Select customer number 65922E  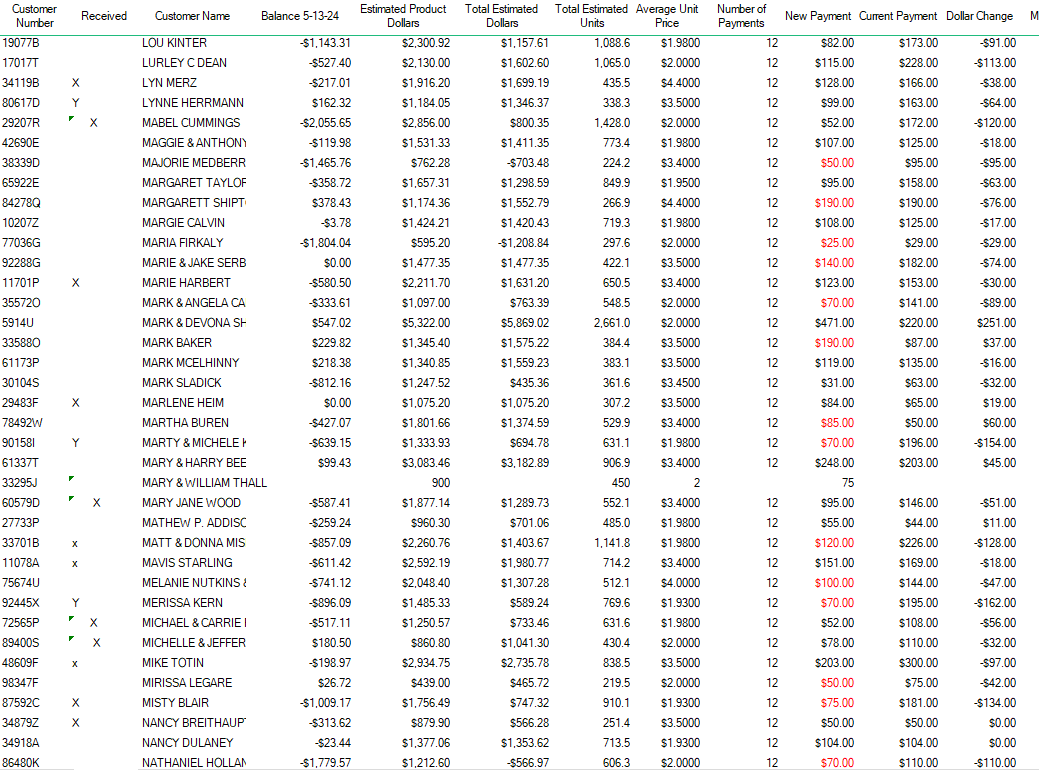(x=21, y=183)
